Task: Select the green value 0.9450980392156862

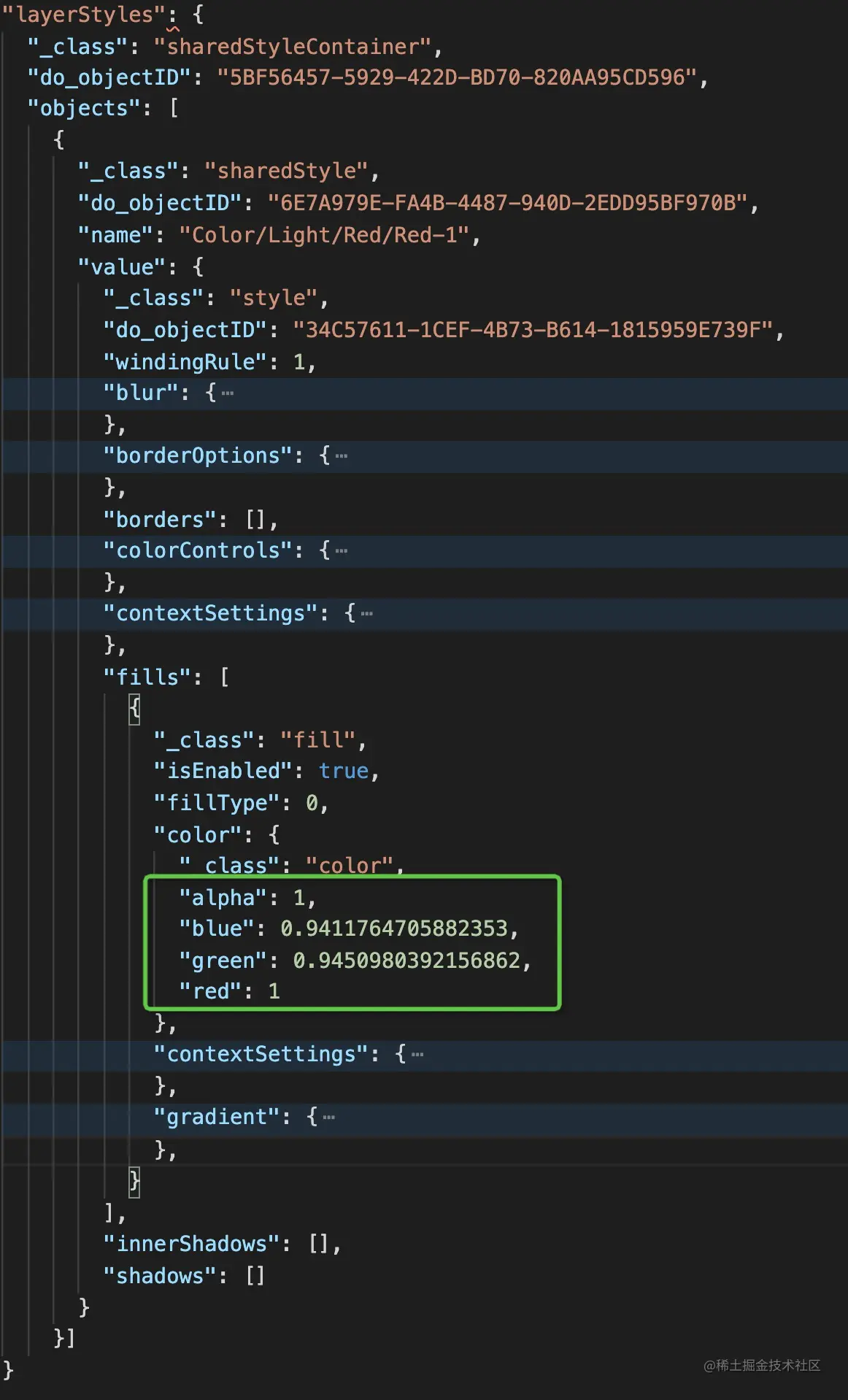Action: click(406, 961)
